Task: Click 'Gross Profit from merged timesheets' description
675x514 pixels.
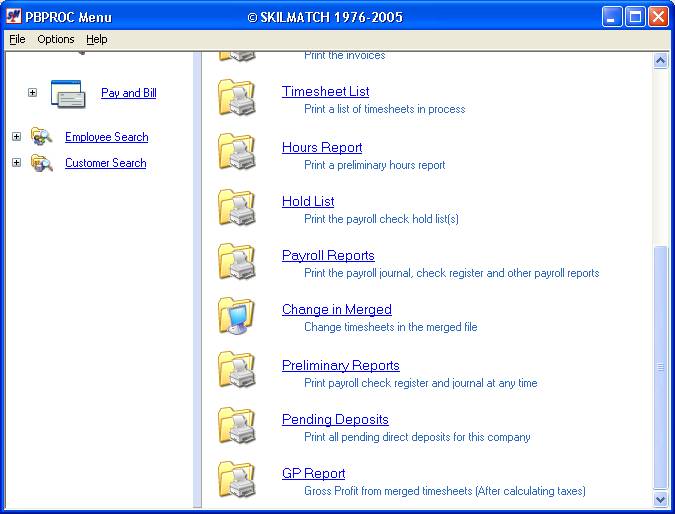Action: click(x=445, y=491)
